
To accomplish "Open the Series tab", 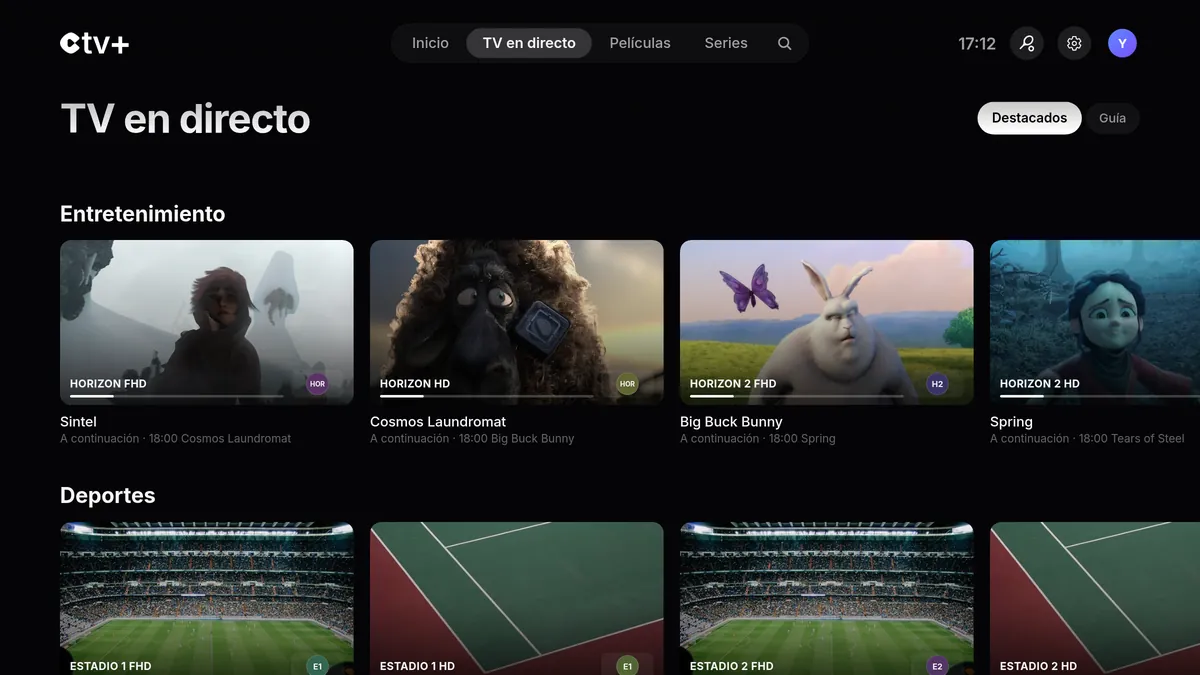I will pyautogui.click(x=726, y=43).
